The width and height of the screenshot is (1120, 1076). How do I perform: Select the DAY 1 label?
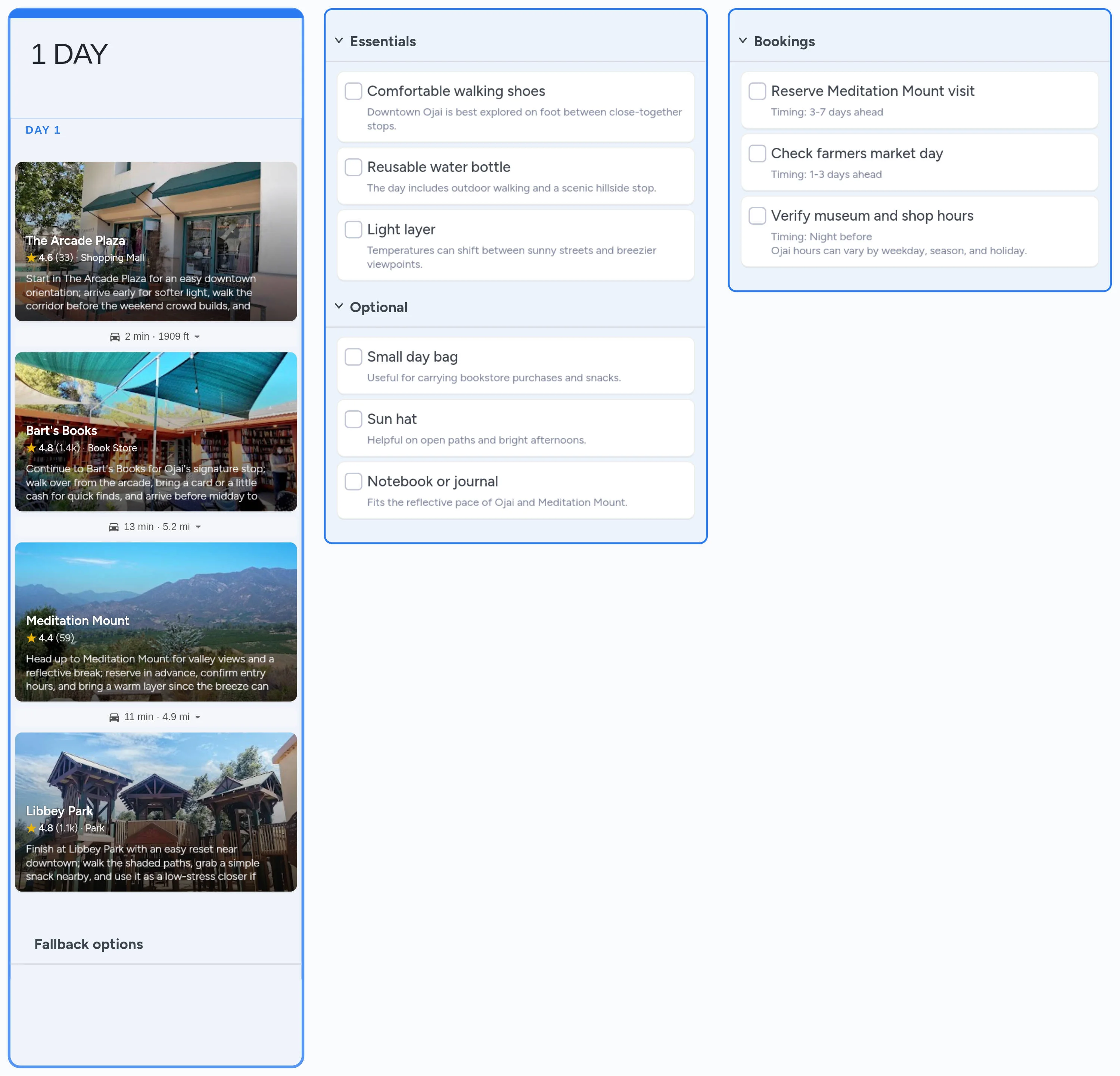point(43,130)
